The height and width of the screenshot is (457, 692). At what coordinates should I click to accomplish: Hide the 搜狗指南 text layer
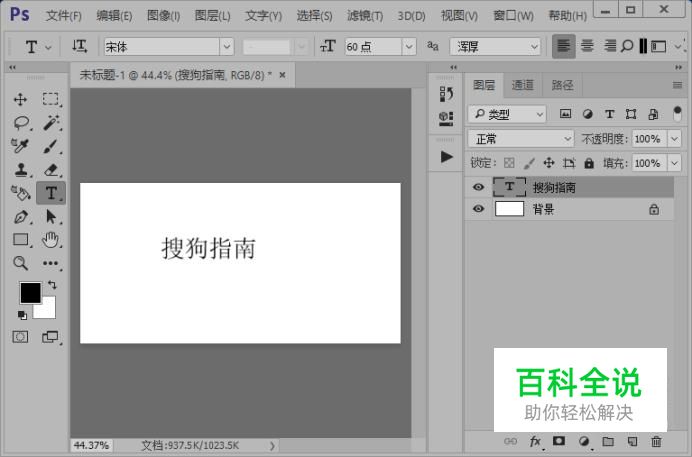point(478,187)
